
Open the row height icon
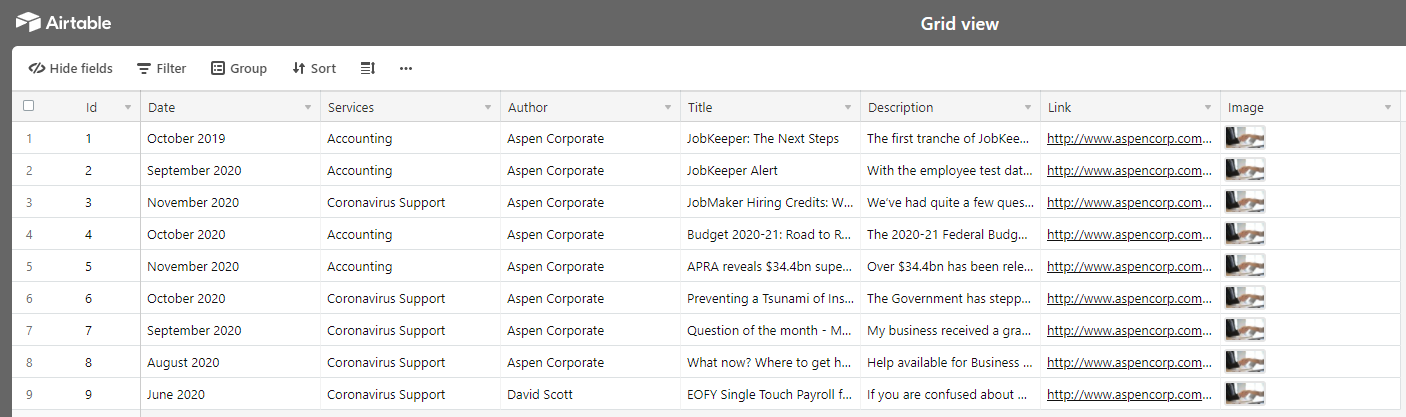click(x=368, y=68)
